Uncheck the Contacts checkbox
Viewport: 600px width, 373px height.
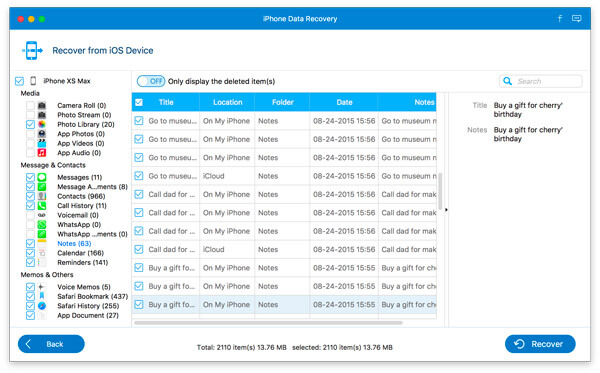(x=30, y=196)
